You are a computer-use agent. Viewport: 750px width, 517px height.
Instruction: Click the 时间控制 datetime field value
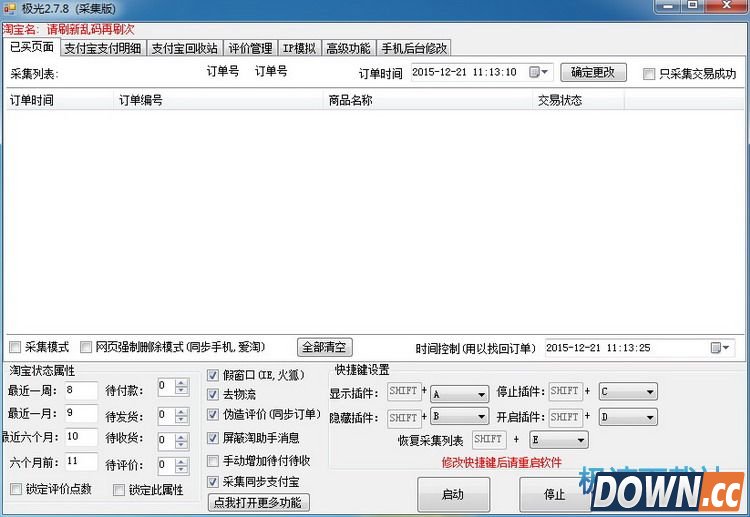pyautogui.click(x=598, y=348)
